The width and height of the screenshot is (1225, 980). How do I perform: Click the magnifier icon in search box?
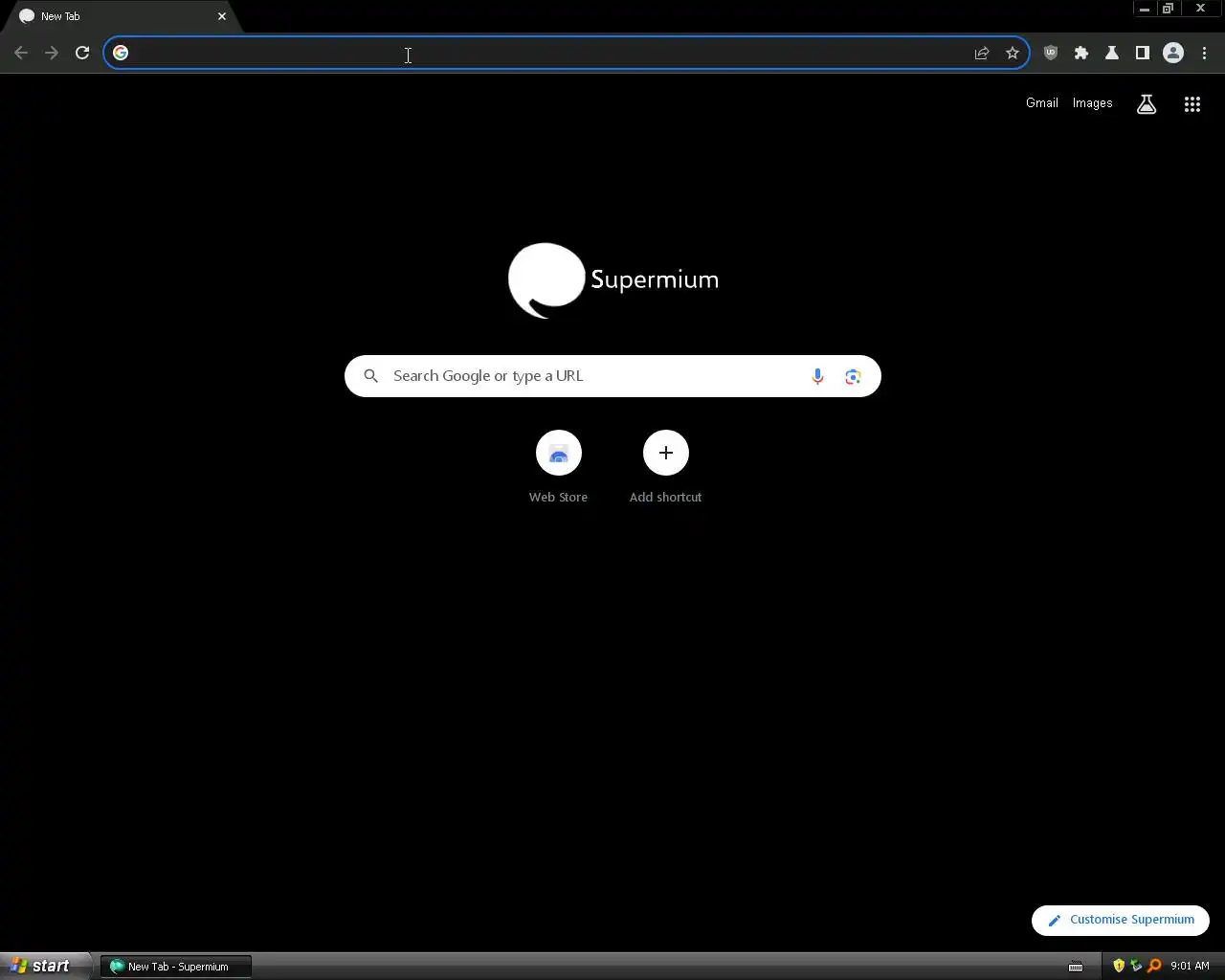371,376
